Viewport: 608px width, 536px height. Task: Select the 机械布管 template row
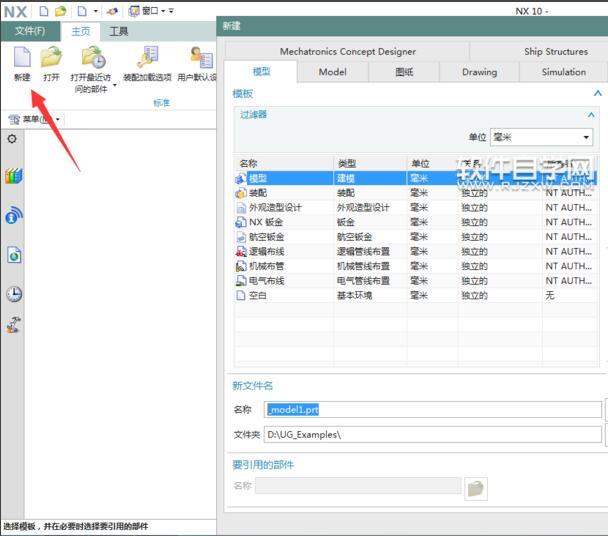(x=416, y=266)
